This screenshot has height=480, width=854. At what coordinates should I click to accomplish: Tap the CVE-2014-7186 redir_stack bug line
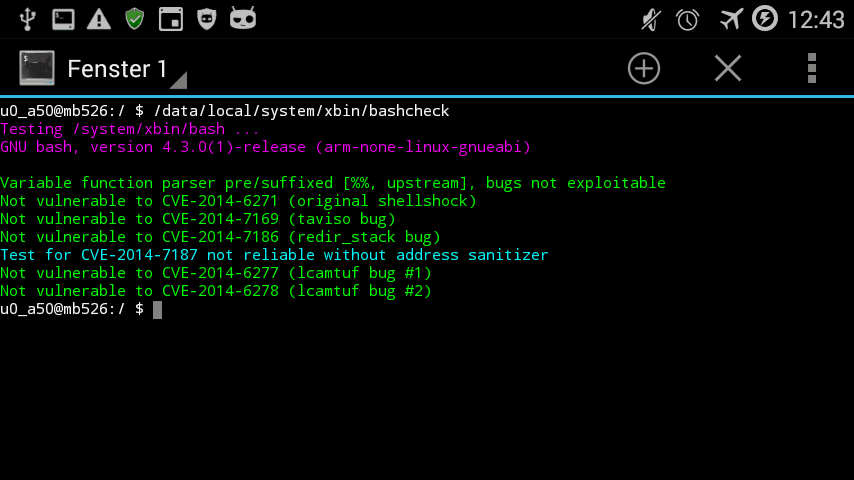tap(220, 237)
